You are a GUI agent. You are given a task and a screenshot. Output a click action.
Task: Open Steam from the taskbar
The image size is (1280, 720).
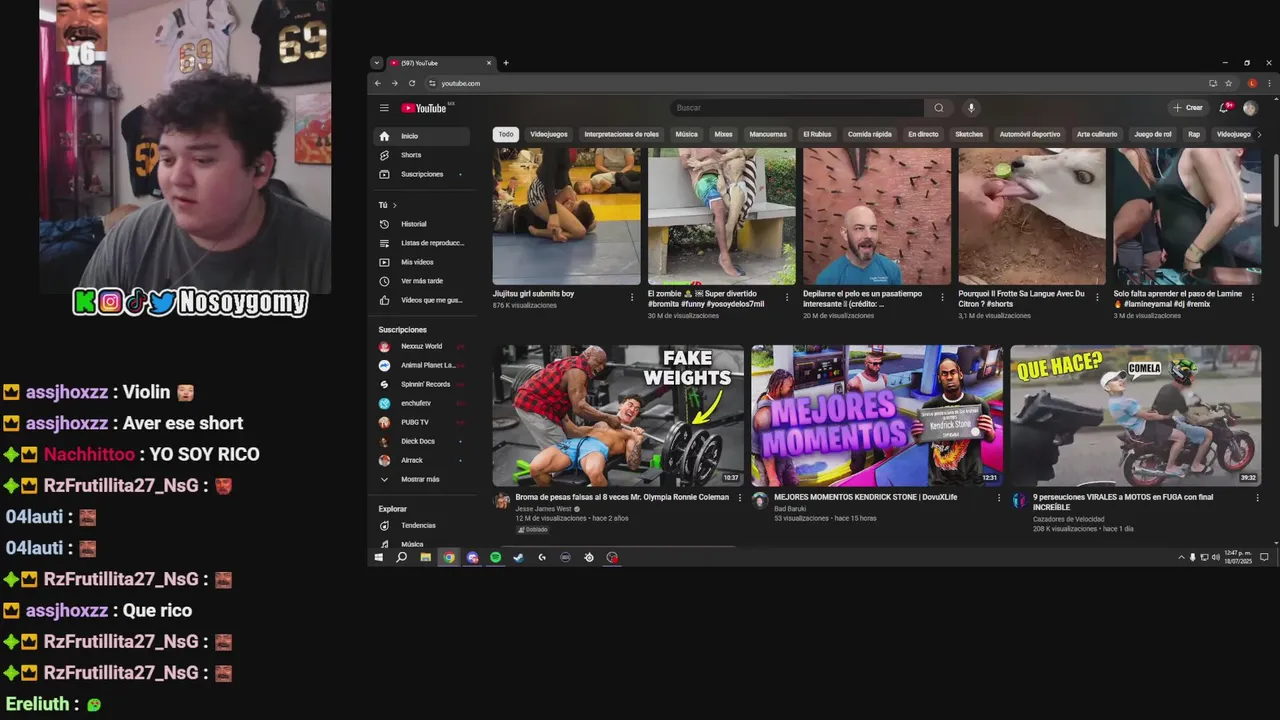[518, 557]
